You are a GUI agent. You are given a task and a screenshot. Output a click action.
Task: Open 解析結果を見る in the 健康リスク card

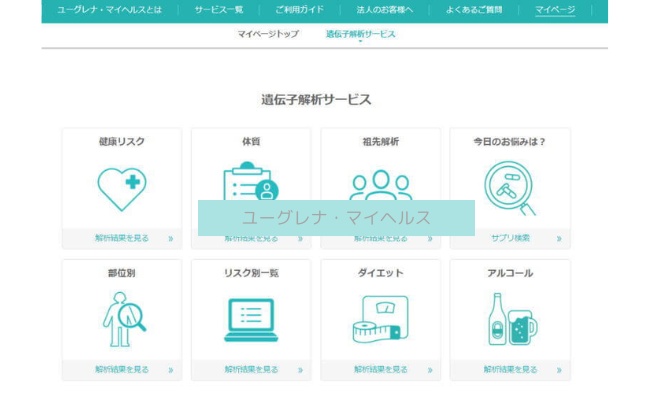(x=122, y=238)
